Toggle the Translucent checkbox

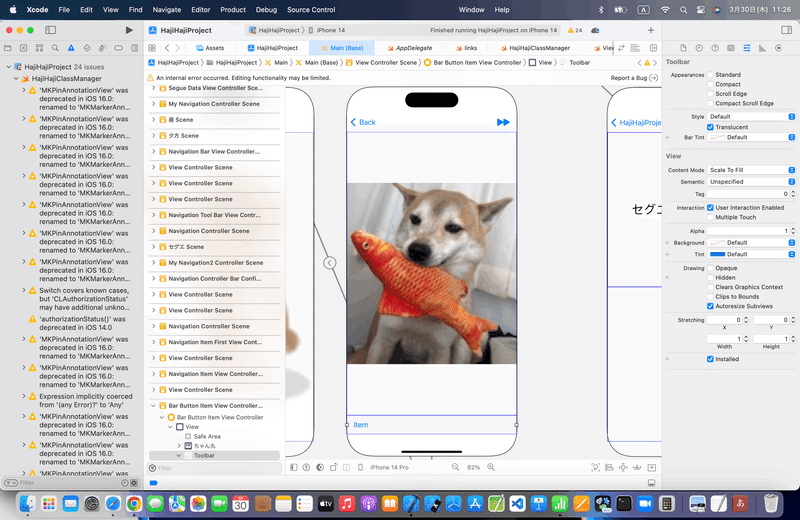710,127
